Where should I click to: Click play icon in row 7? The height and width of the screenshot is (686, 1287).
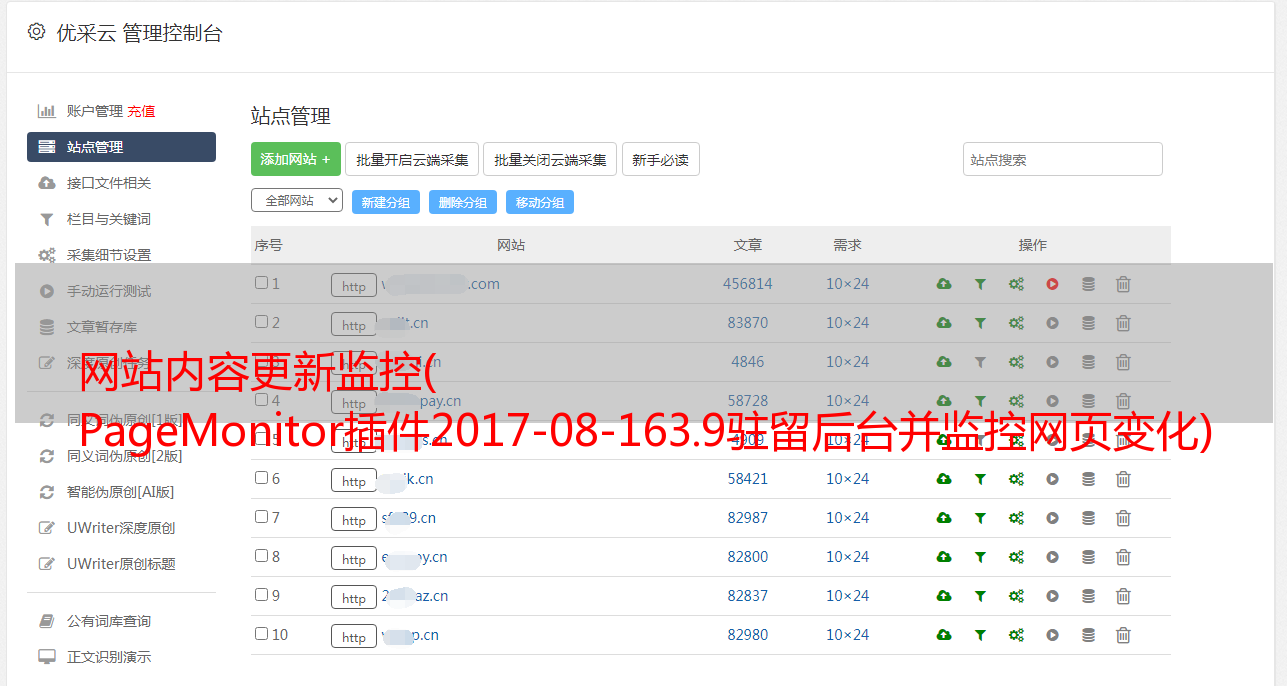[1052, 518]
